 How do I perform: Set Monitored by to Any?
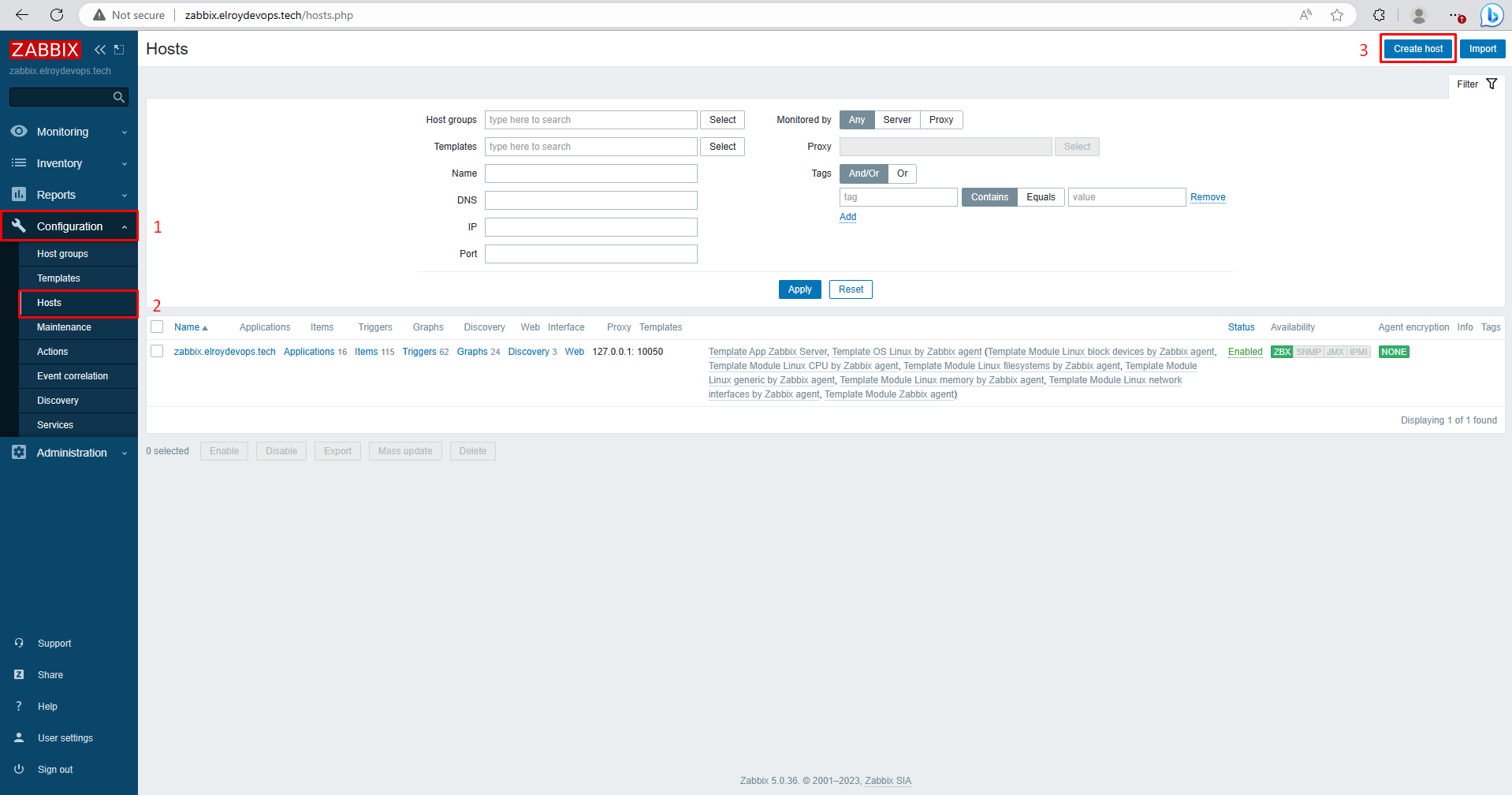pos(857,120)
